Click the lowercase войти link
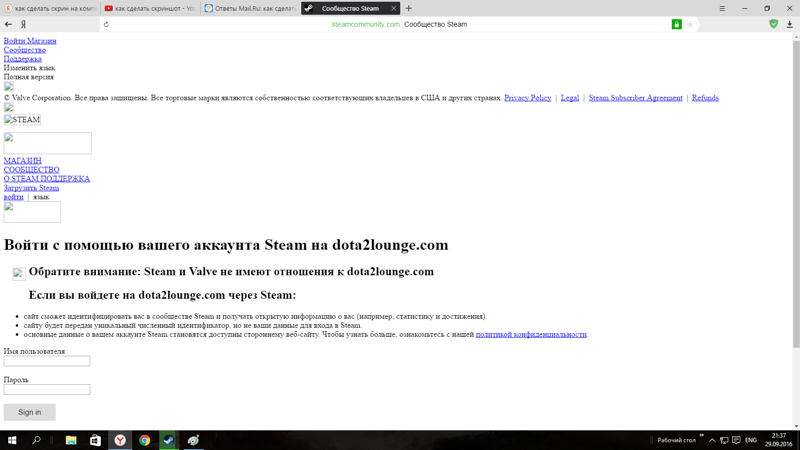Screen dimensions: 800x450 point(13,197)
